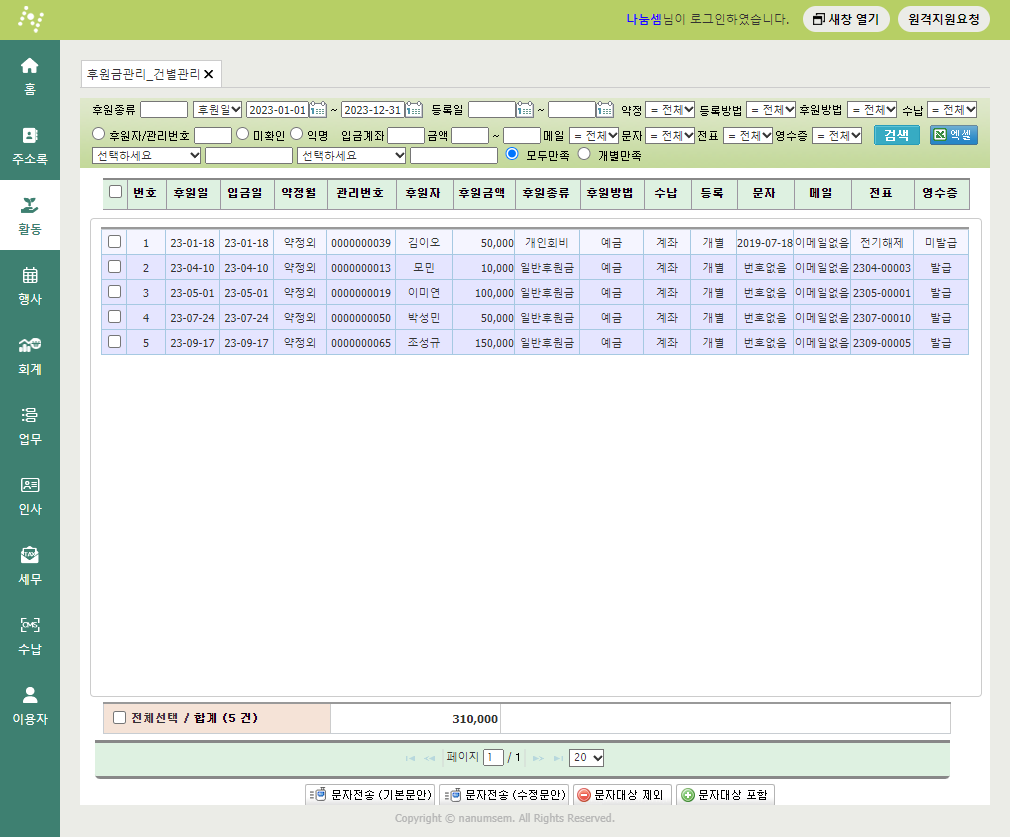This screenshot has width=1010, height=837.
Task: Check the row for 모민
Action: point(115,267)
